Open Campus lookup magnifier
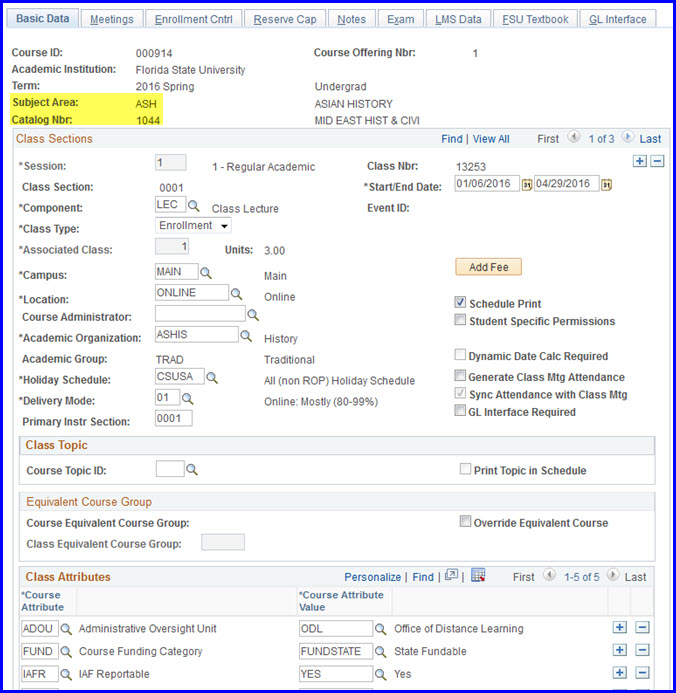 [x=206, y=273]
